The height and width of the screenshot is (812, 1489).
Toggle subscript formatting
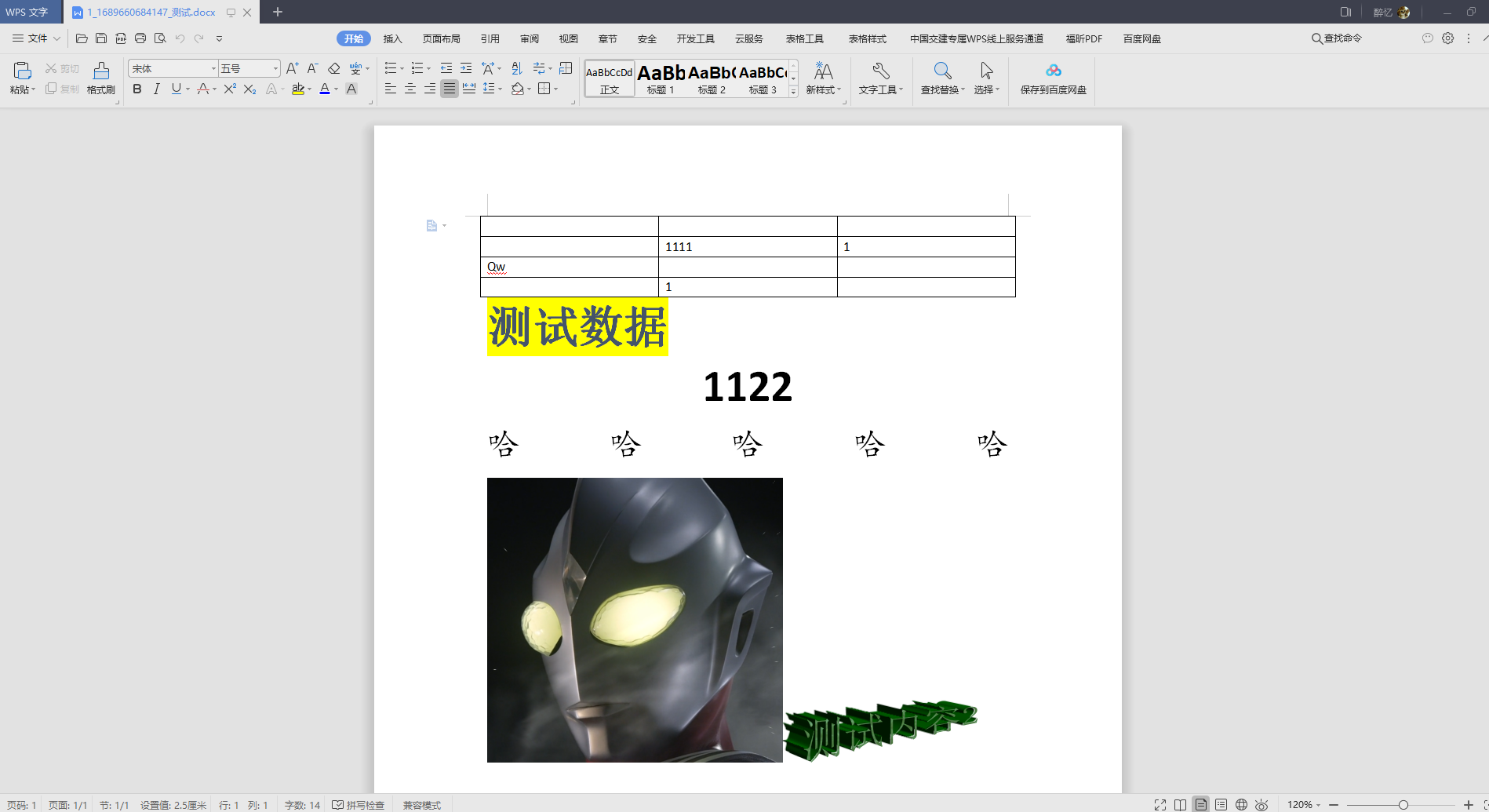click(249, 89)
